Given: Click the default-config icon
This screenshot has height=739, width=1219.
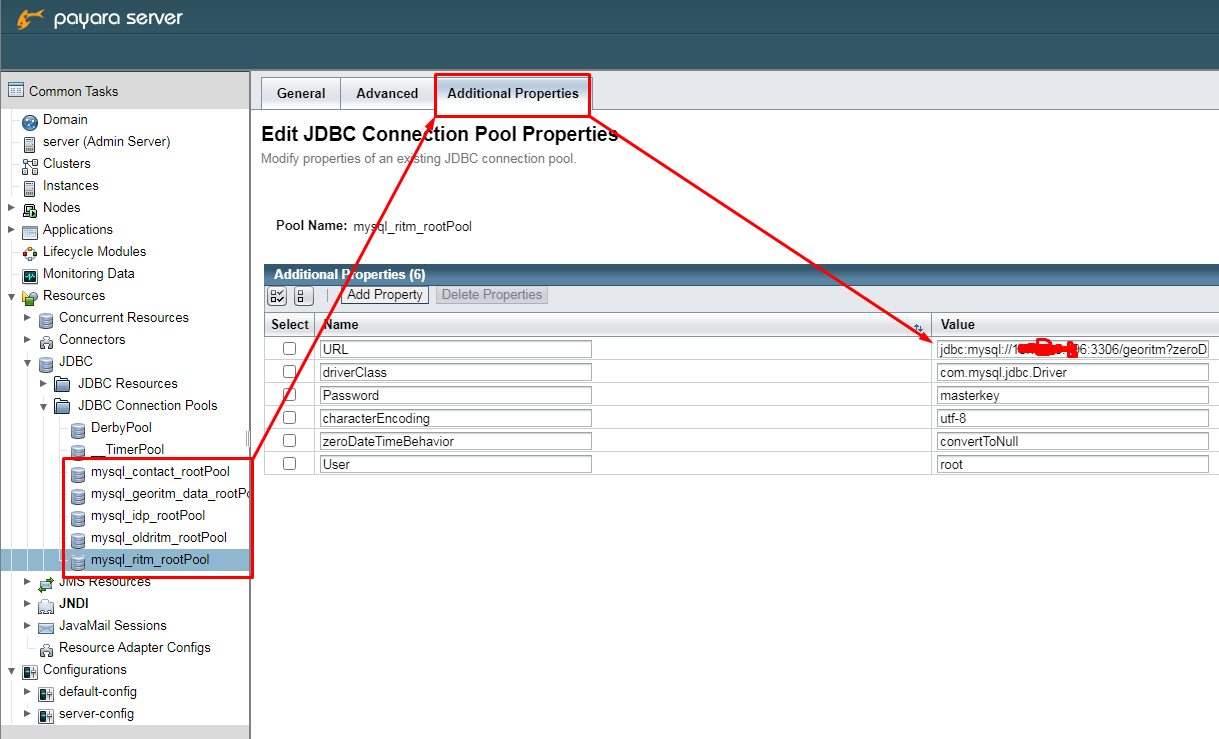Looking at the screenshot, I should (x=46, y=692).
